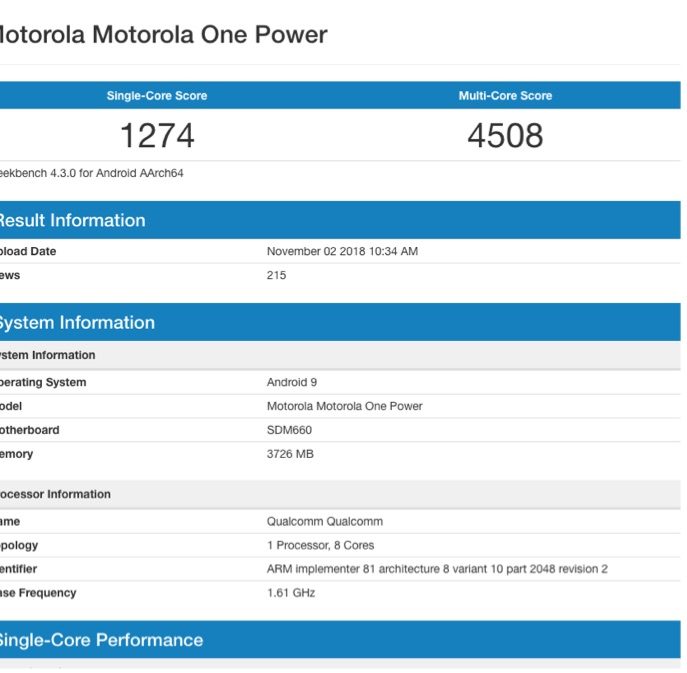Click the multi-core score value 4508

[x=505, y=135]
